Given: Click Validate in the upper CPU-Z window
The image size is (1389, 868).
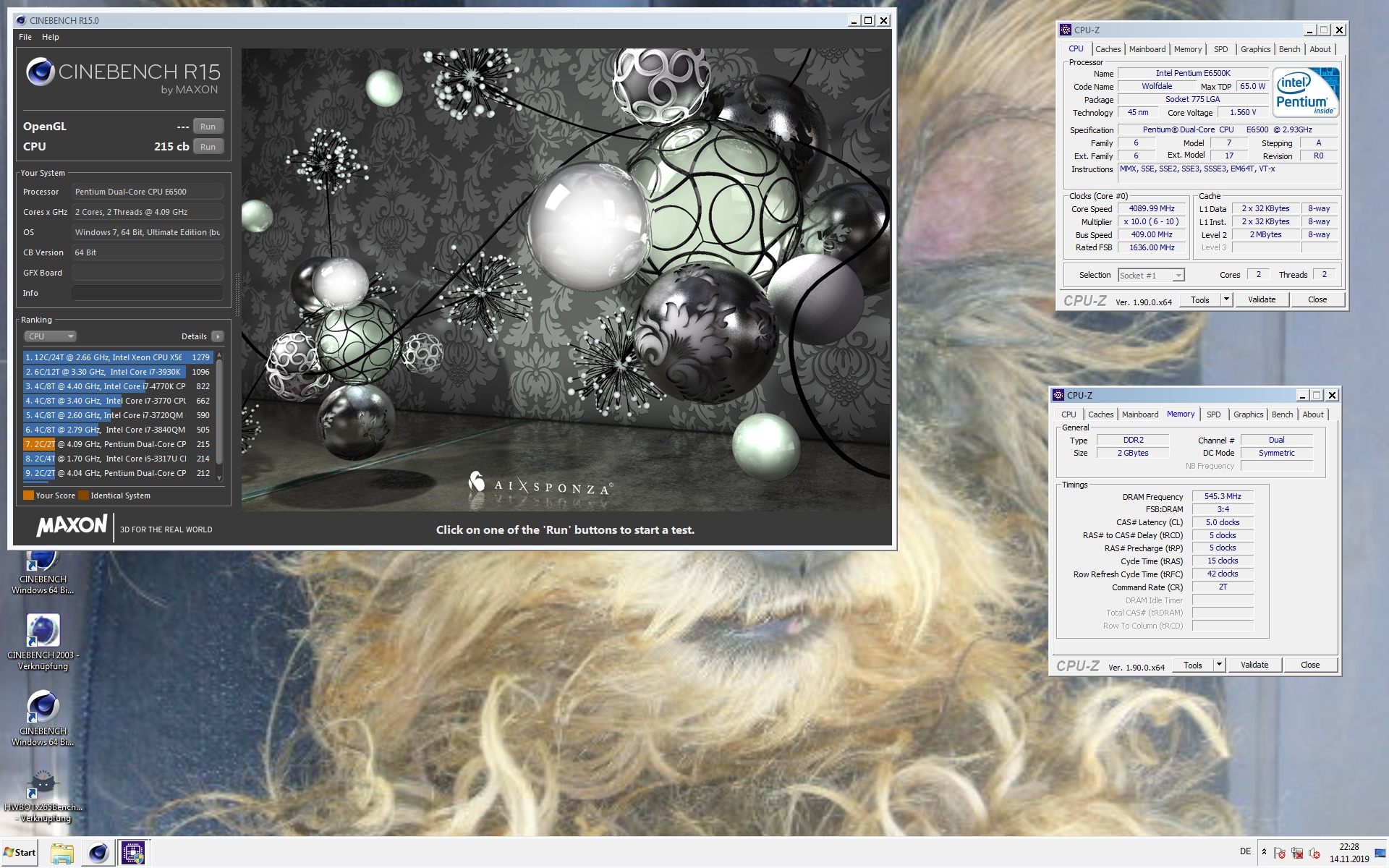Looking at the screenshot, I should [x=1262, y=299].
